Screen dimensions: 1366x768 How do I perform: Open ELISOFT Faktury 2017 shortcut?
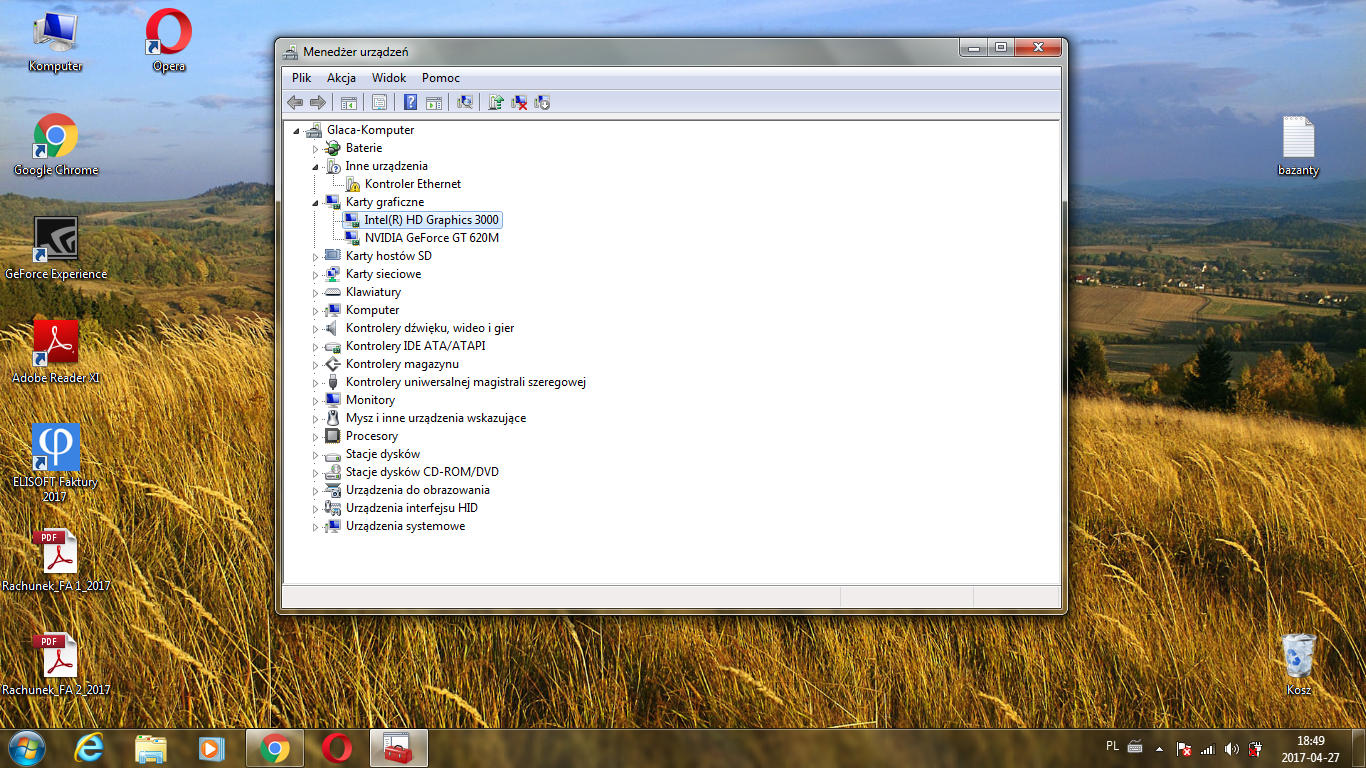(x=55, y=463)
